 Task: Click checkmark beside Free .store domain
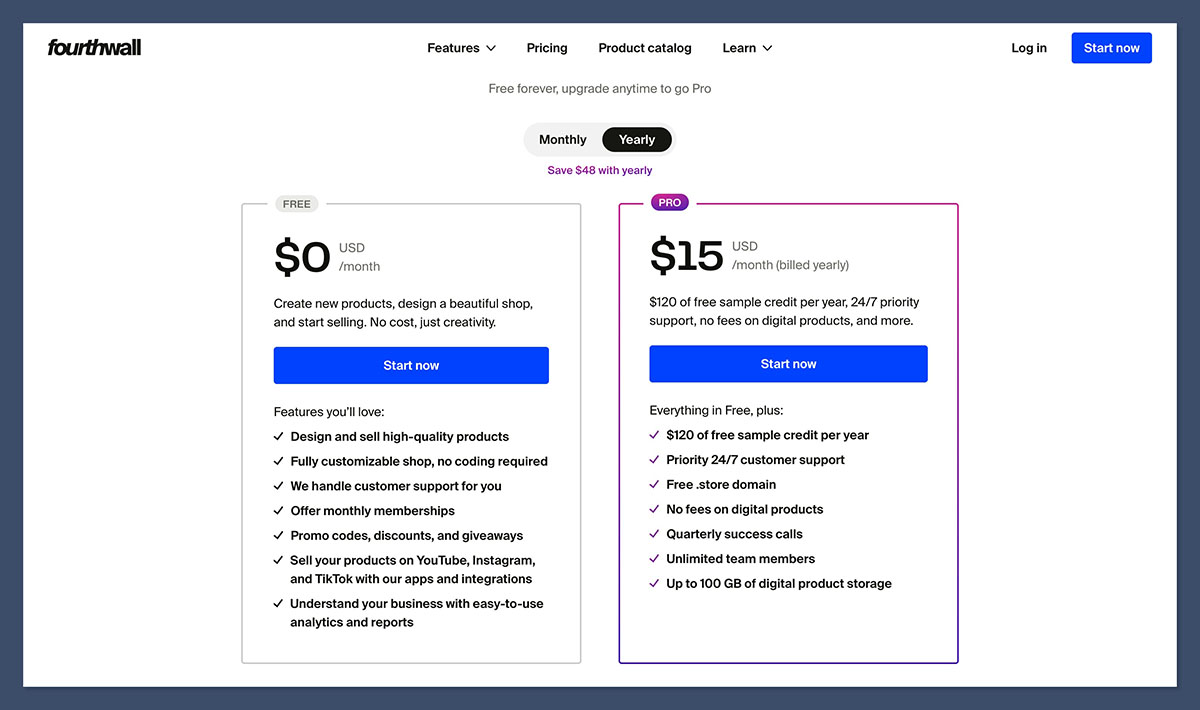tap(653, 484)
